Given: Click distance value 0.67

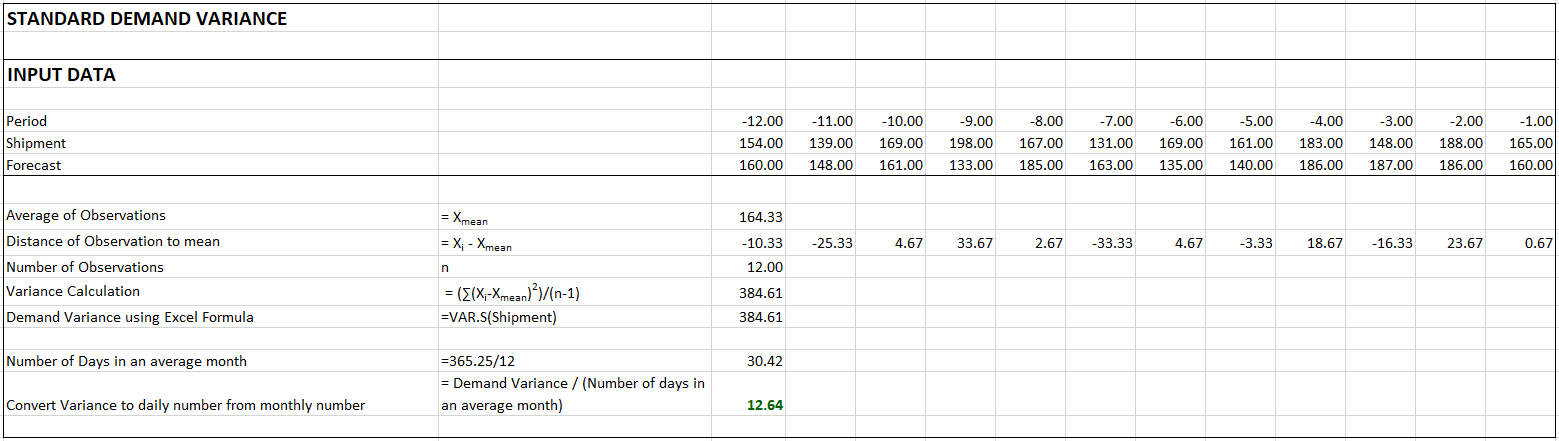Looking at the screenshot, I should (x=1540, y=242).
